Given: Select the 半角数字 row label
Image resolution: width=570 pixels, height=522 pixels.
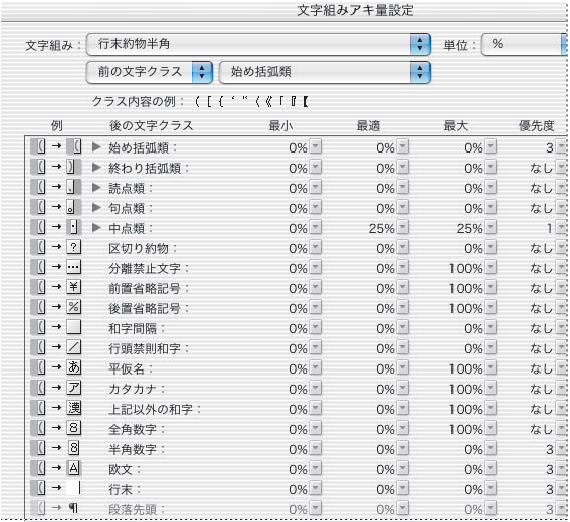Looking at the screenshot, I should click(x=136, y=449).
